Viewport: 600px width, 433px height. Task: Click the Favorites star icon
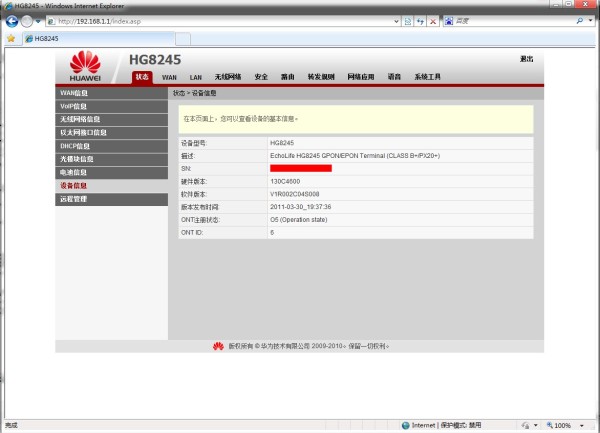tap(11, 39)
